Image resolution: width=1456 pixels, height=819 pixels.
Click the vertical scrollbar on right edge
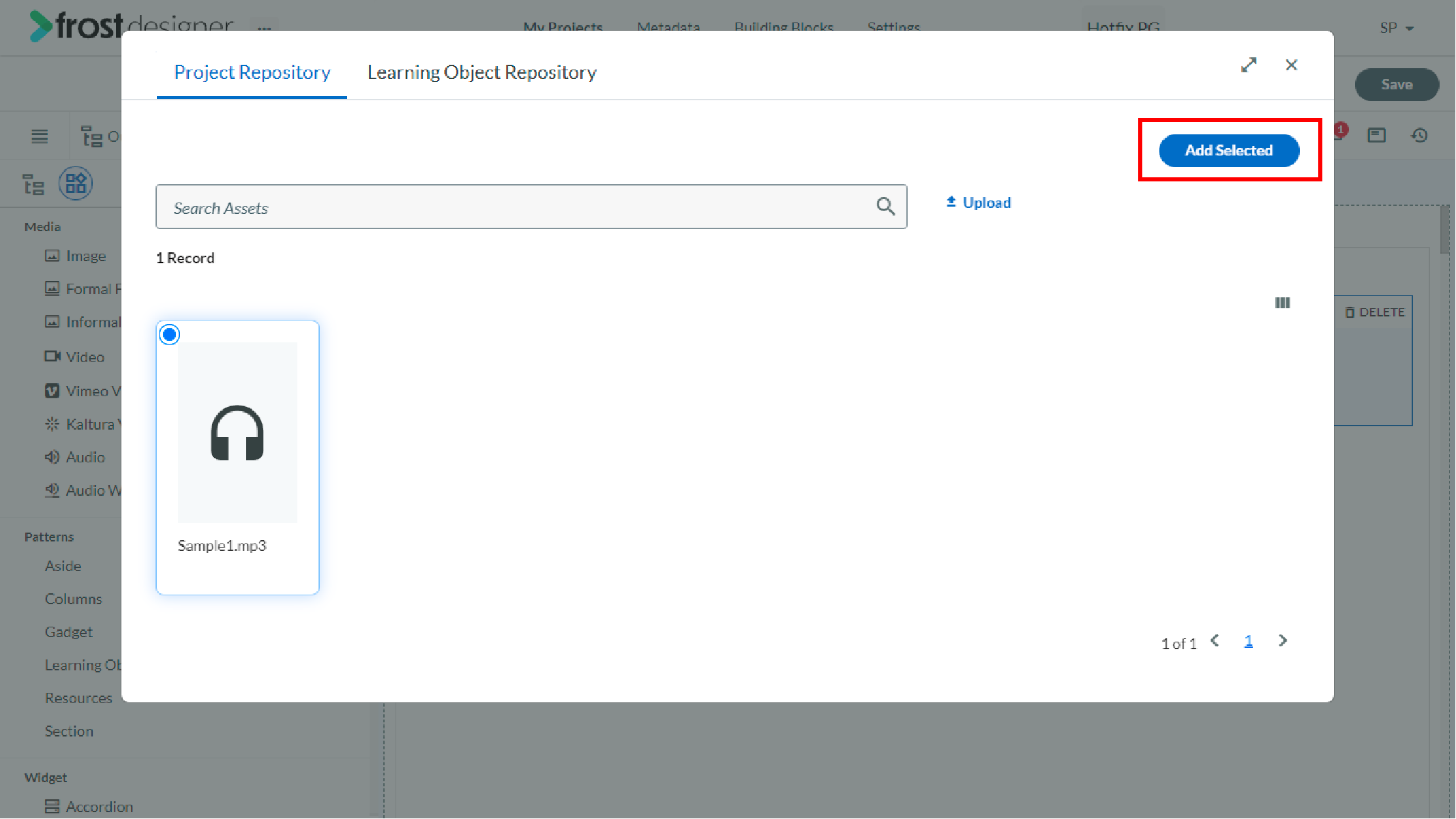point(1445,230)
